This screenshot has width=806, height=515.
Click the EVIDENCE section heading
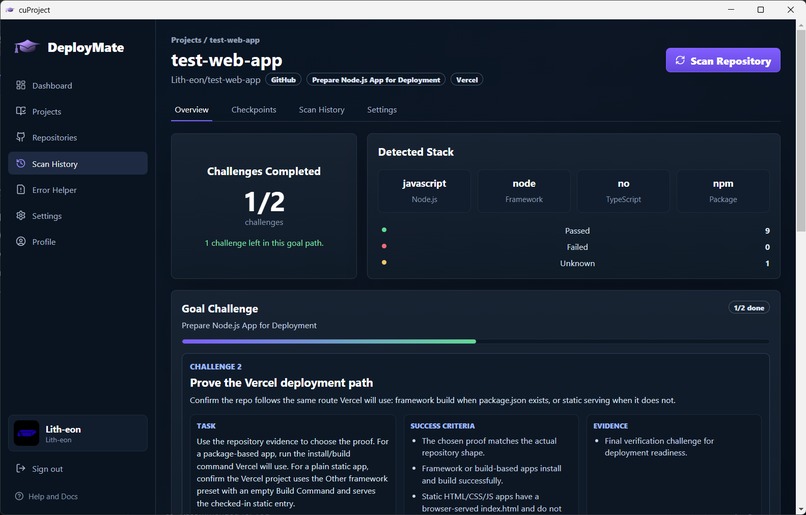coord(610,426)
